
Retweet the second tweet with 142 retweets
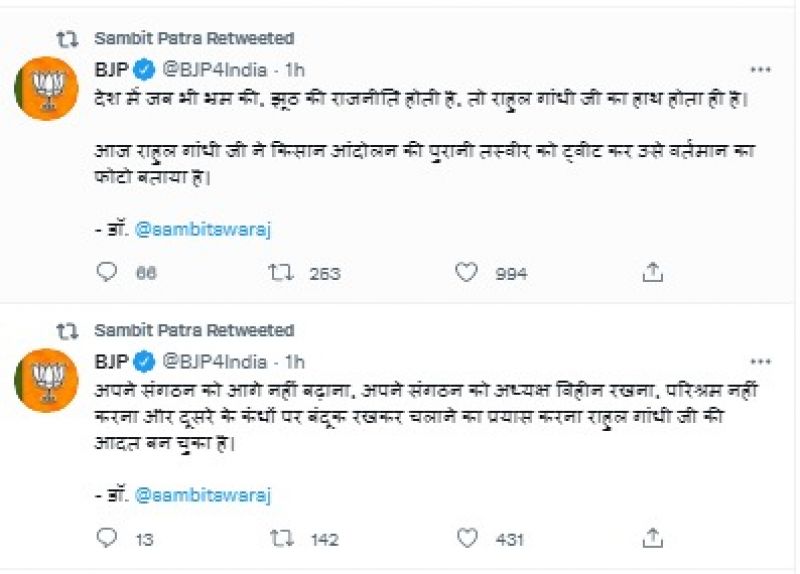(x=282, y=538)
